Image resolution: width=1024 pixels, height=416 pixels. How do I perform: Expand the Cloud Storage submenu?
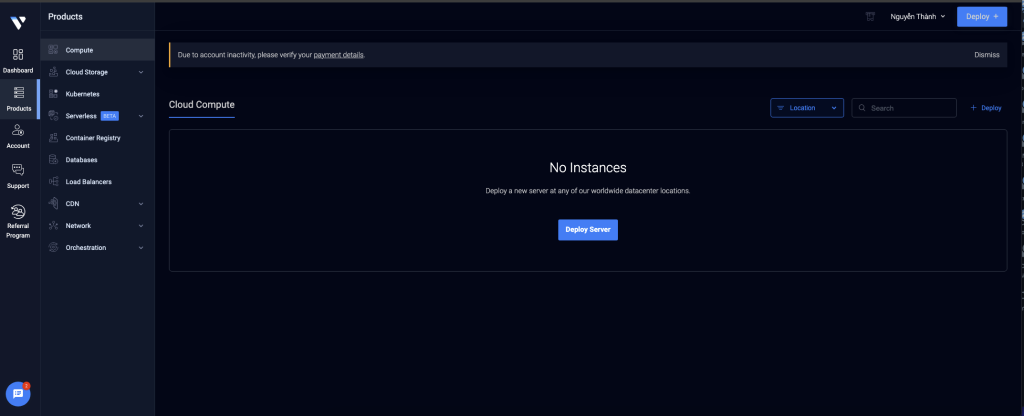140,72
